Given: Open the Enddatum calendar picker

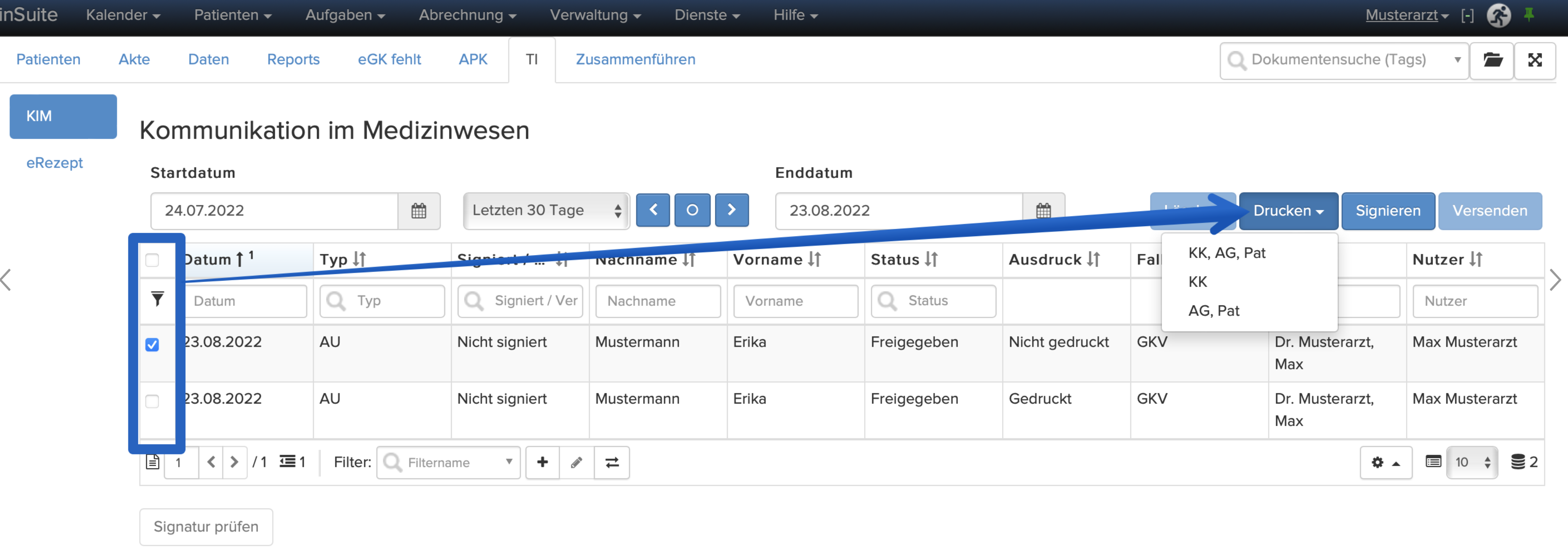Looking at the screenshot, I should [x=1043, y=211].
